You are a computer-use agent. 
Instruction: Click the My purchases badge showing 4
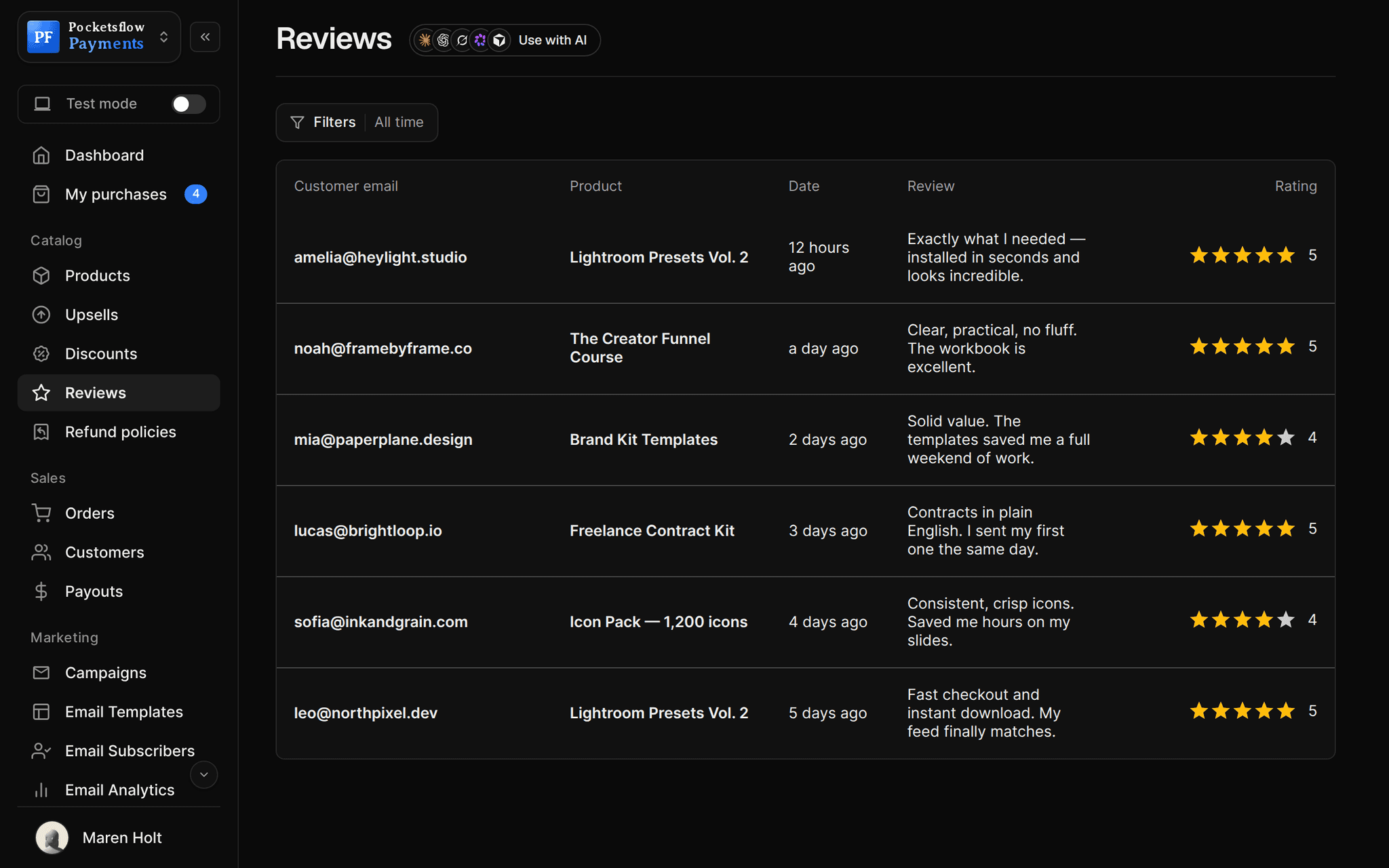point(196,194)
